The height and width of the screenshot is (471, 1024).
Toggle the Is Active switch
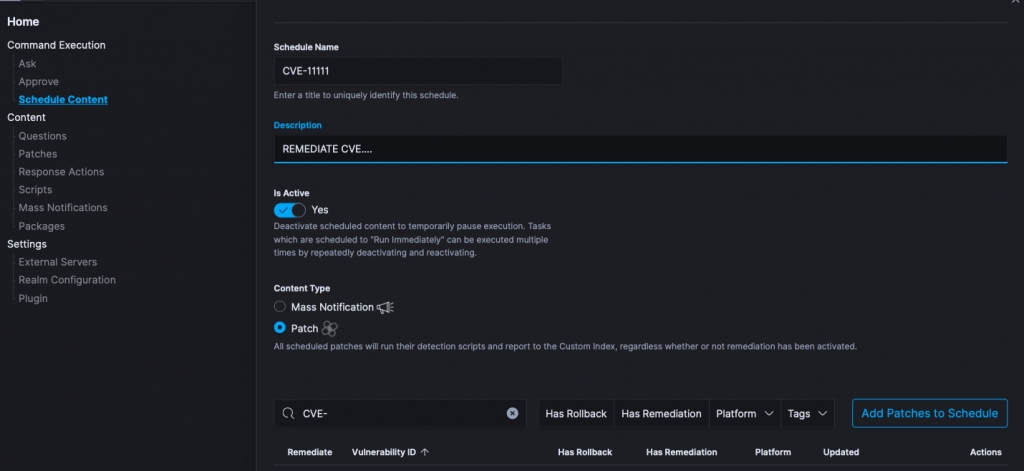coord(290,210)
